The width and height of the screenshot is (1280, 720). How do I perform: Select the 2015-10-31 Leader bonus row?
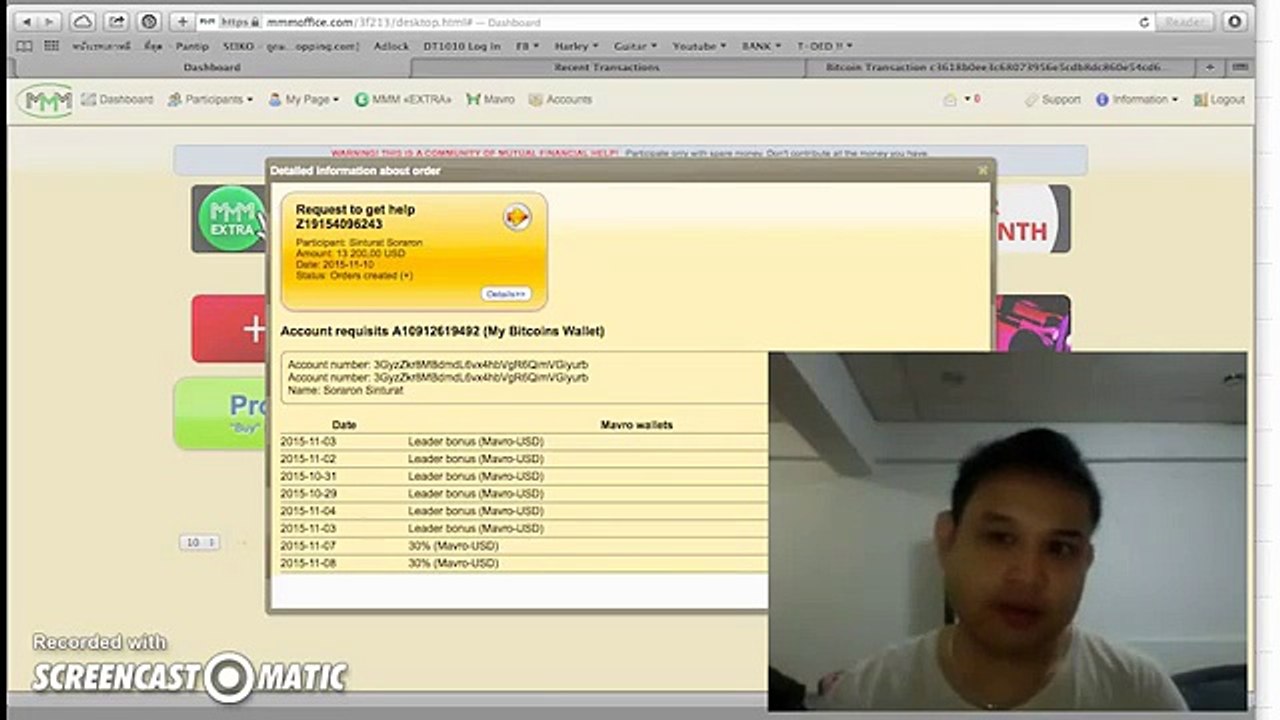(524, 476)
